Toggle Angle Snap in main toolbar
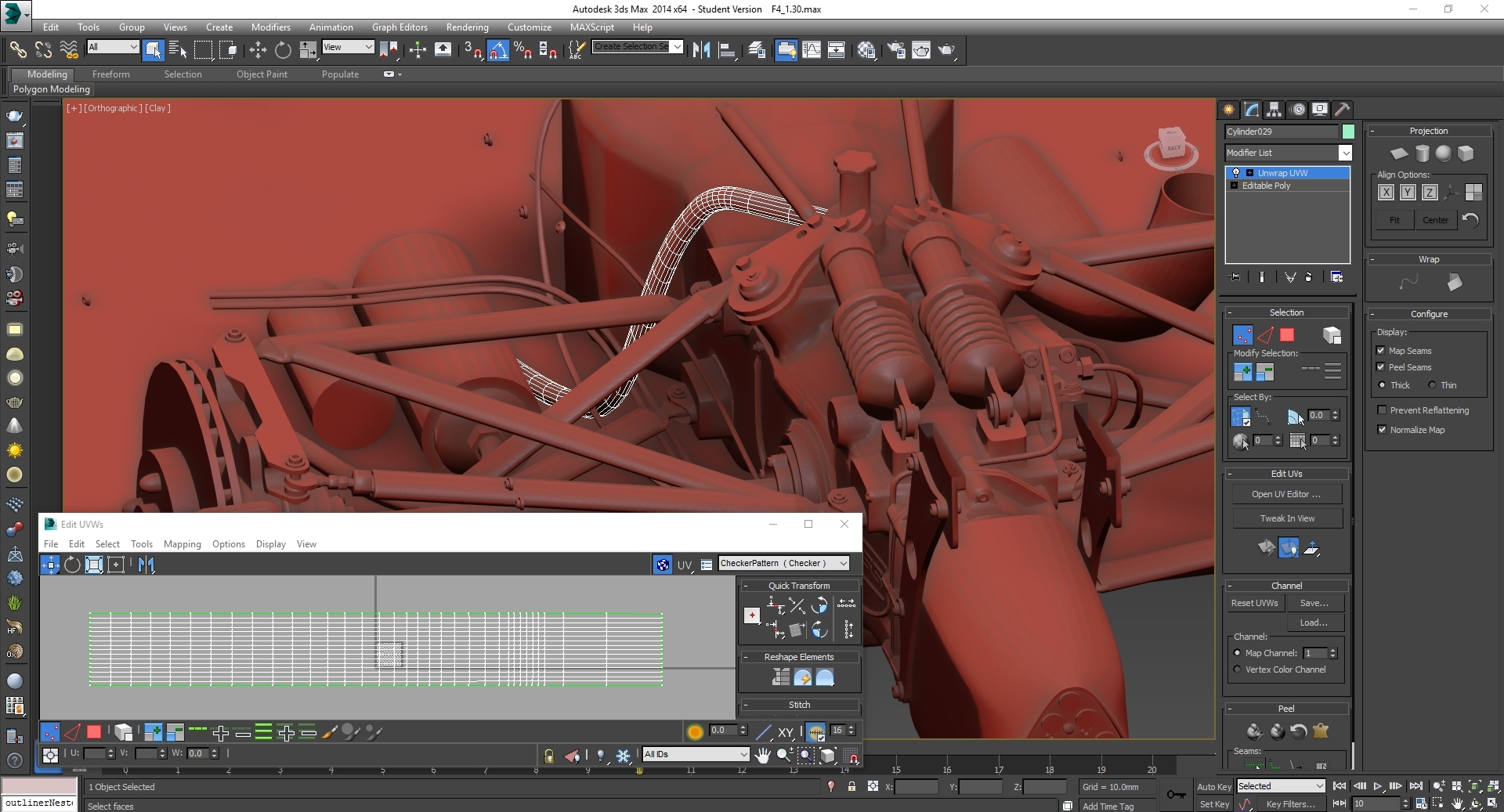The width and height of the screenshot is (1504, 812). pyautogui.click(x=498, y=50)
